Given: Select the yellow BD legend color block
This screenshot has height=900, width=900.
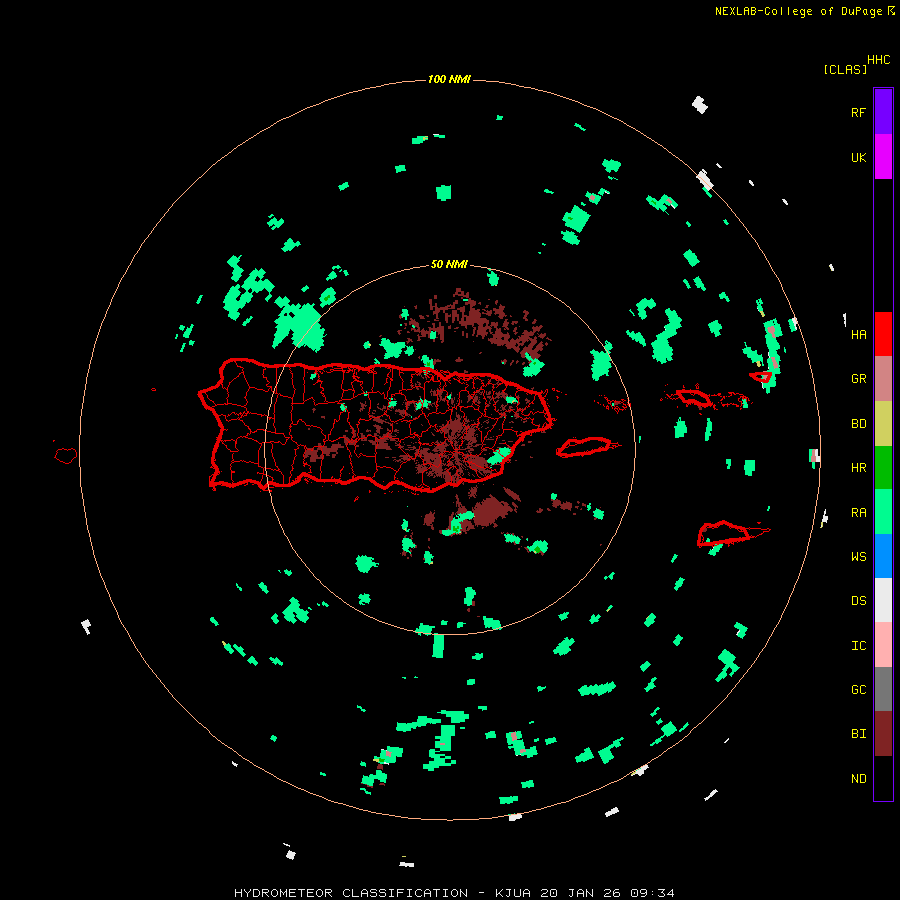Looking at the screenshot, I should pos(883,424).
